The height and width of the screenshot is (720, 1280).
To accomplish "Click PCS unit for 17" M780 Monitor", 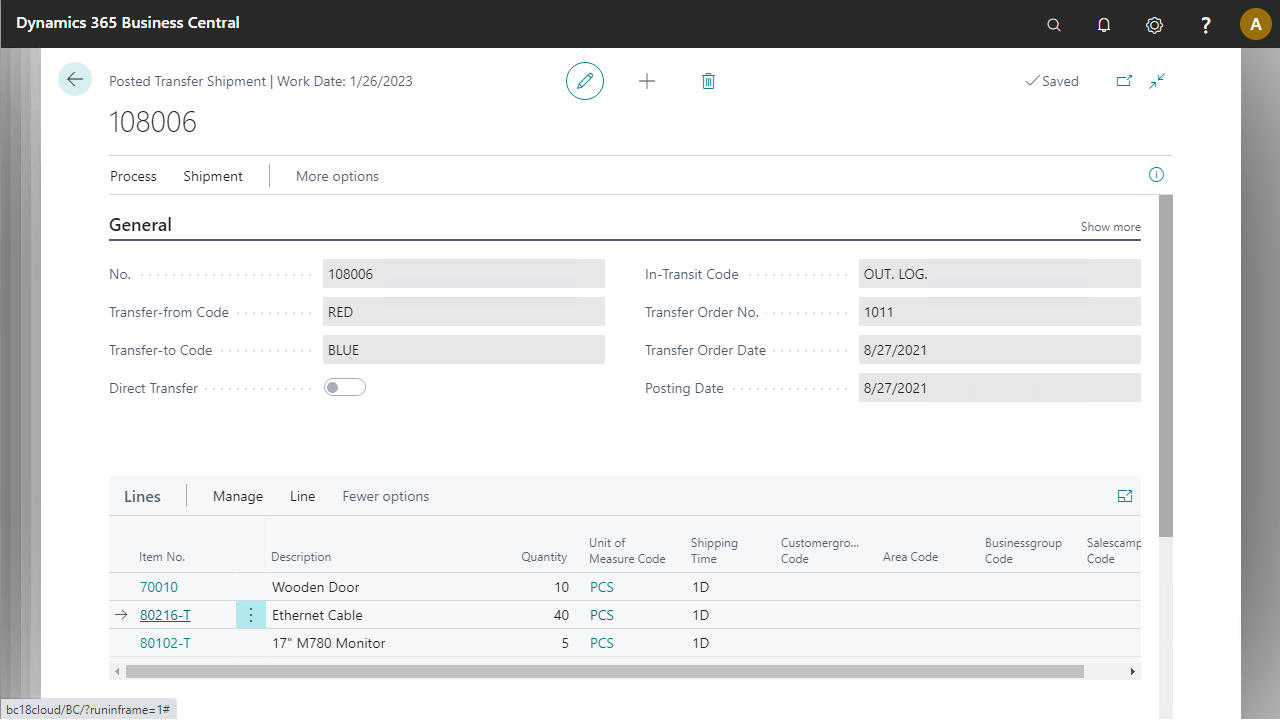I will click(602, 643).
